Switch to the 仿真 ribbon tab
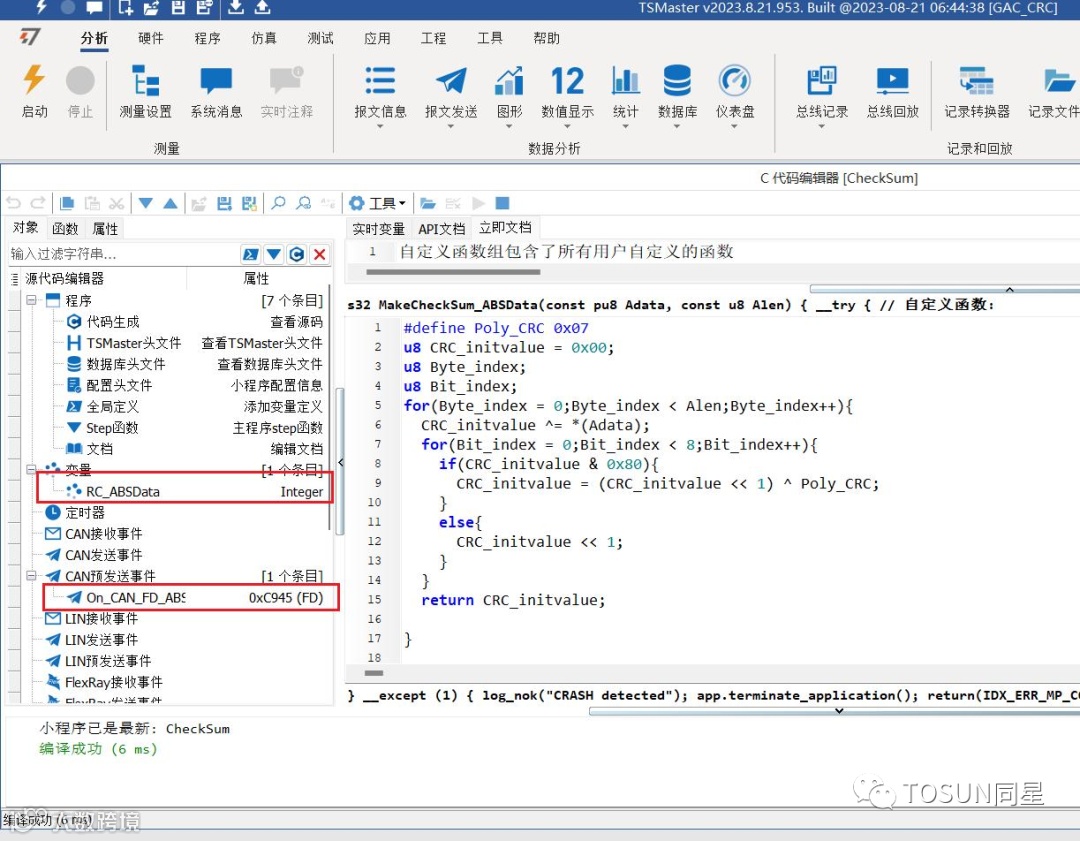The height and width of the screenshot is (841, 1080). tap(264, 38)
